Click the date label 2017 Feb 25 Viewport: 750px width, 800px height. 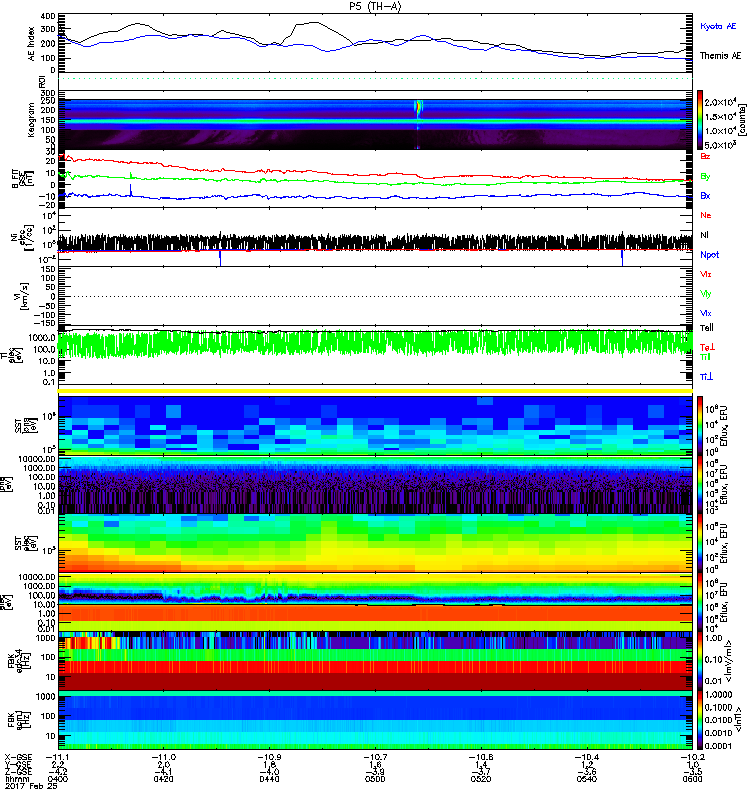tap(31, 786)
